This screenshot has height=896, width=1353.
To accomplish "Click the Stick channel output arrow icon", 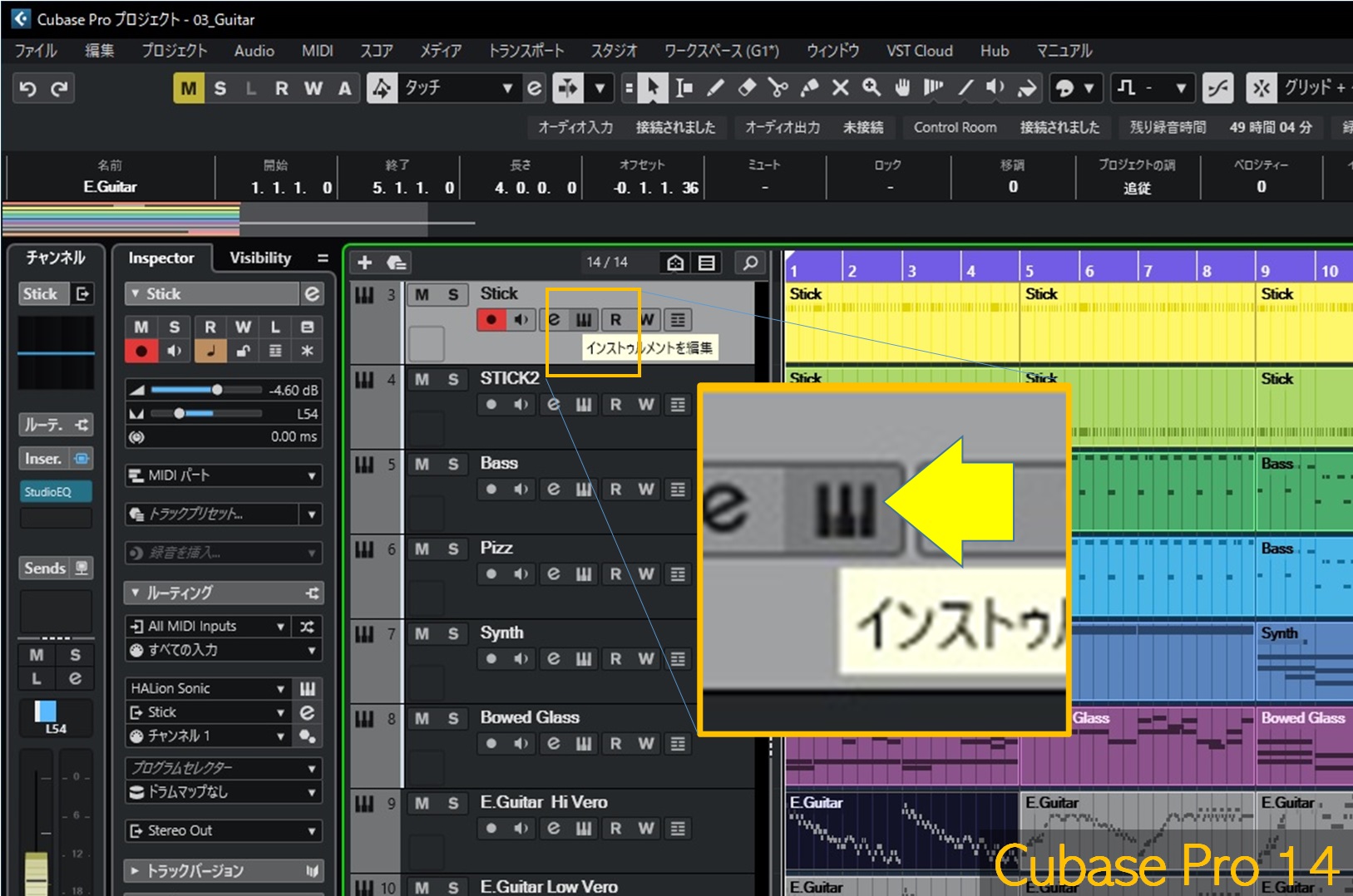I will point(82,293).
